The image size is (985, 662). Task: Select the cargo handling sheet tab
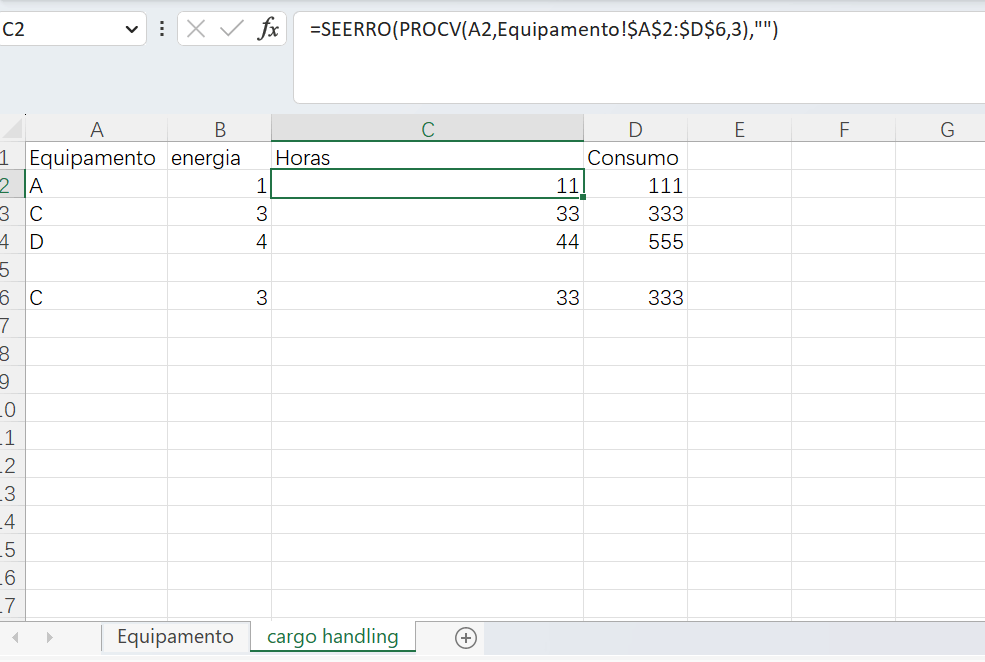point(332,637)
